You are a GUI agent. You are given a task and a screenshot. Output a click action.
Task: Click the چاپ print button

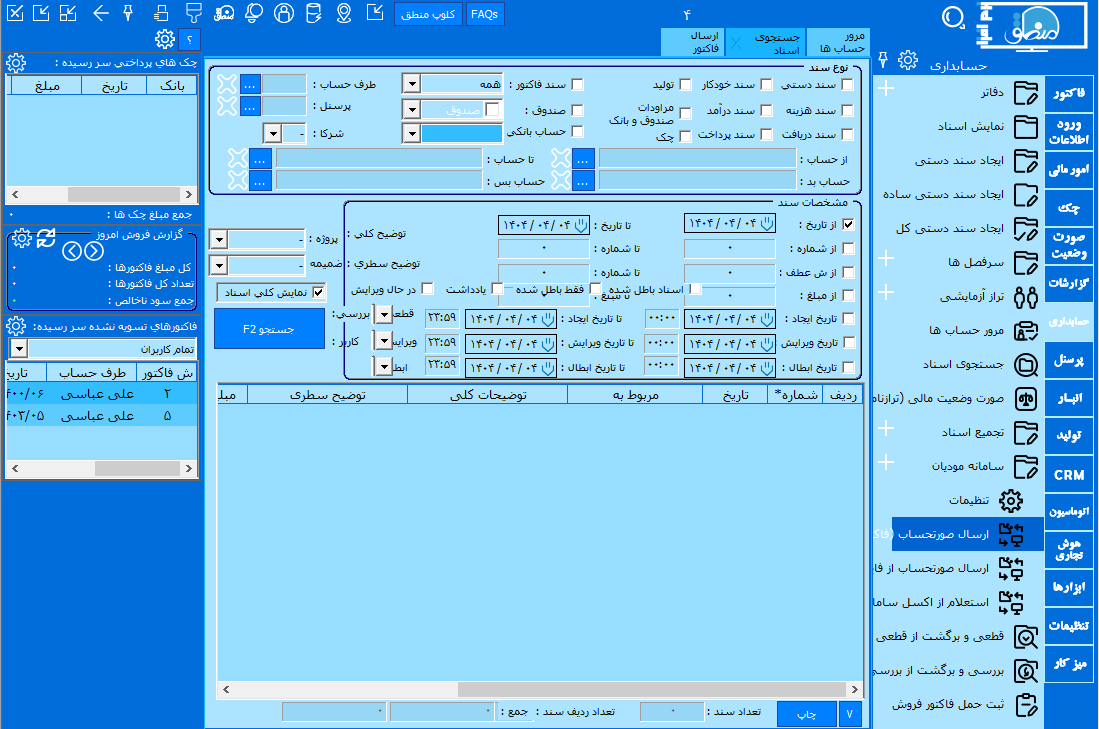tap(807, 714)
